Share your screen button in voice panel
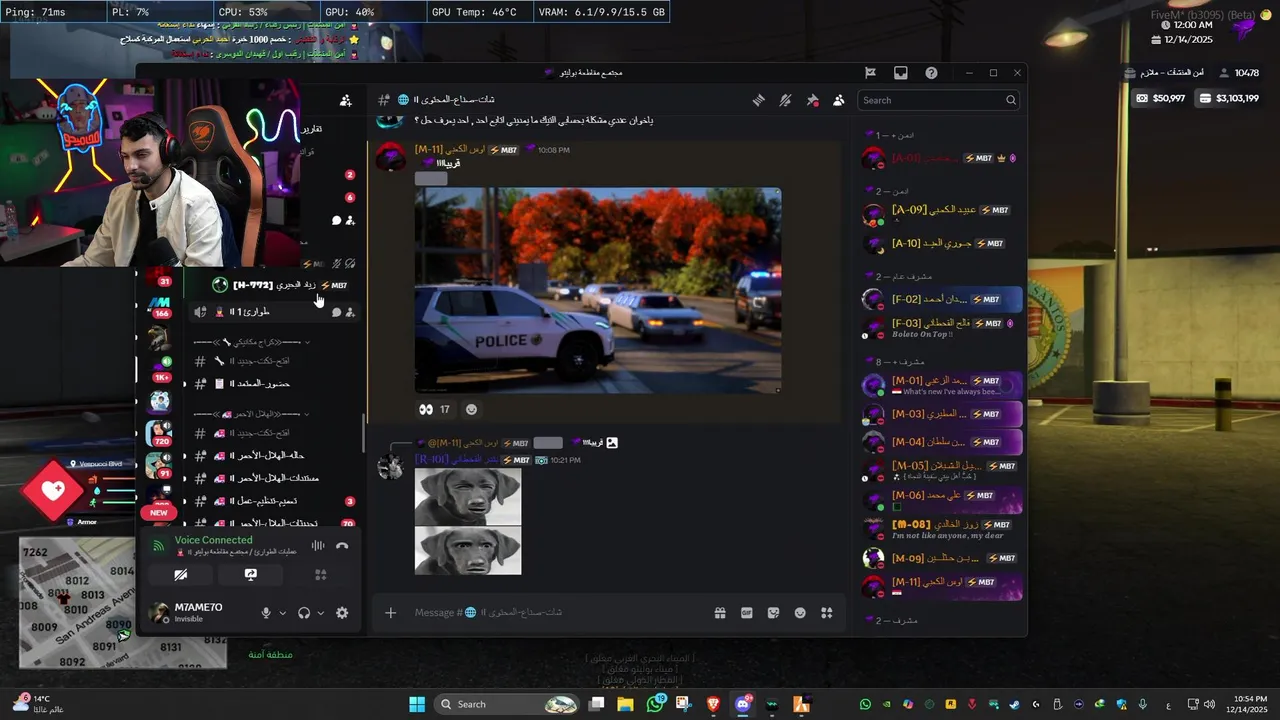This screenshot has width=1280, height=720. pyautogui.click(x=251, y=575)
